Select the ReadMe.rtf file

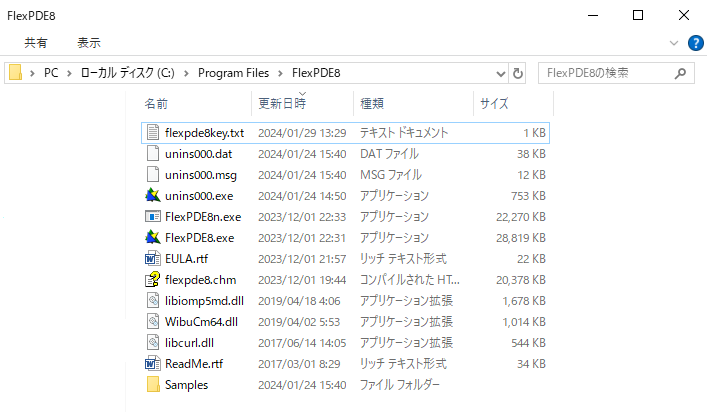click(187, 363)
